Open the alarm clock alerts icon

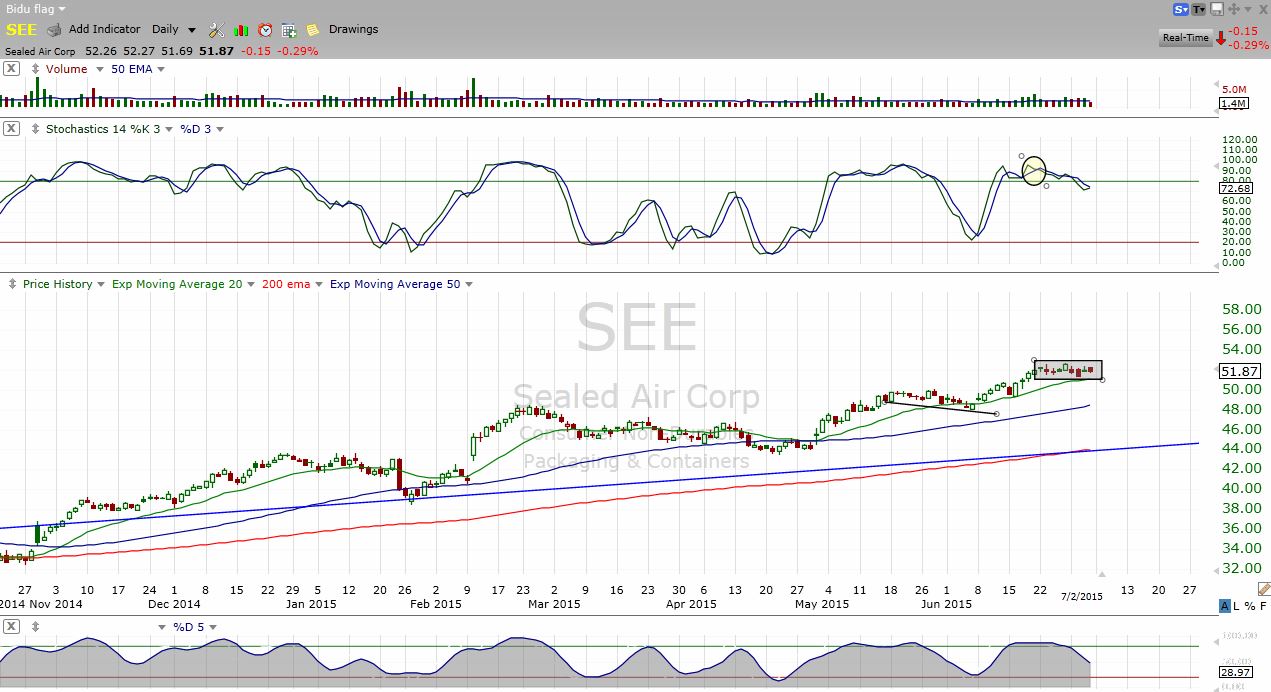(x=265, y=30)
